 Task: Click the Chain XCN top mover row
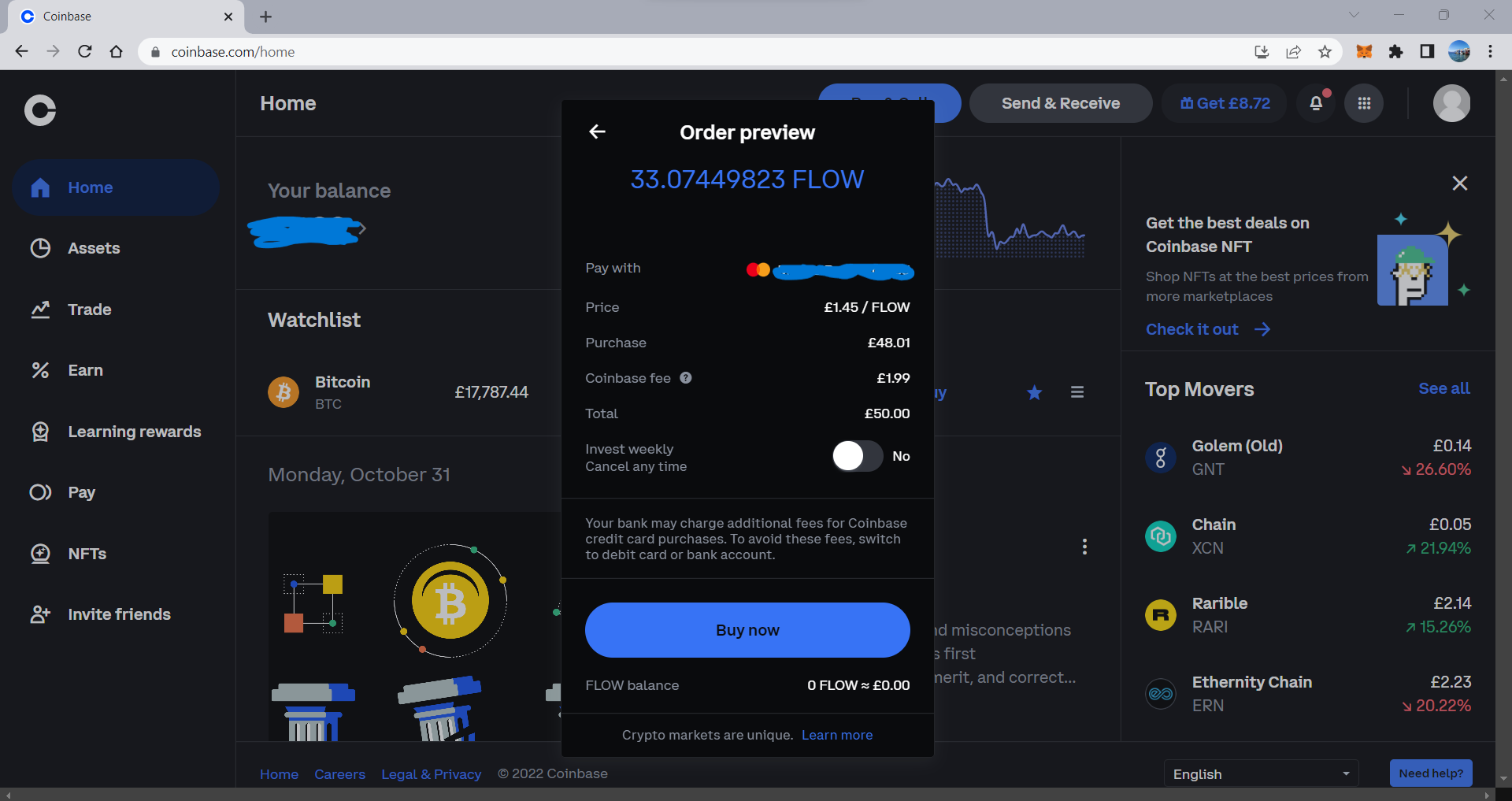[1308, 536]
